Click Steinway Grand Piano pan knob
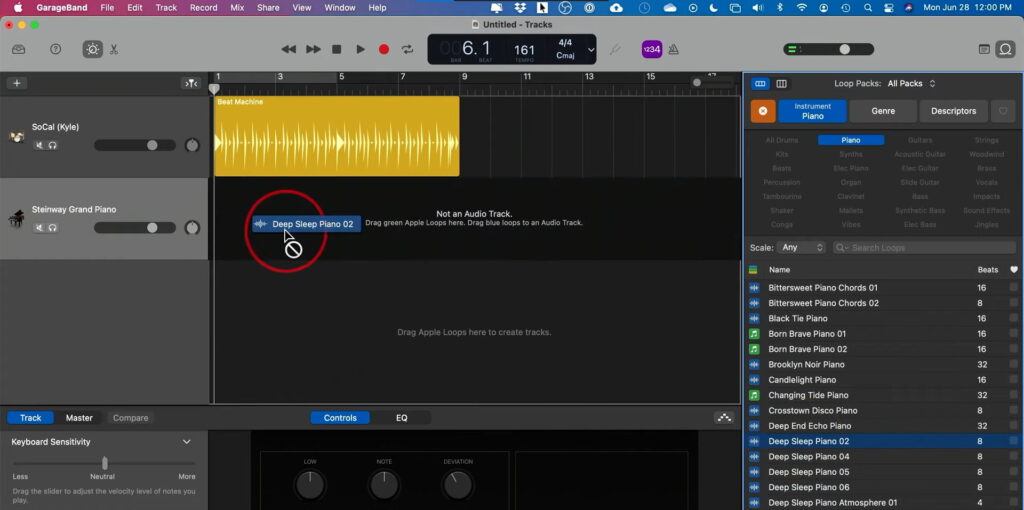 192,227
